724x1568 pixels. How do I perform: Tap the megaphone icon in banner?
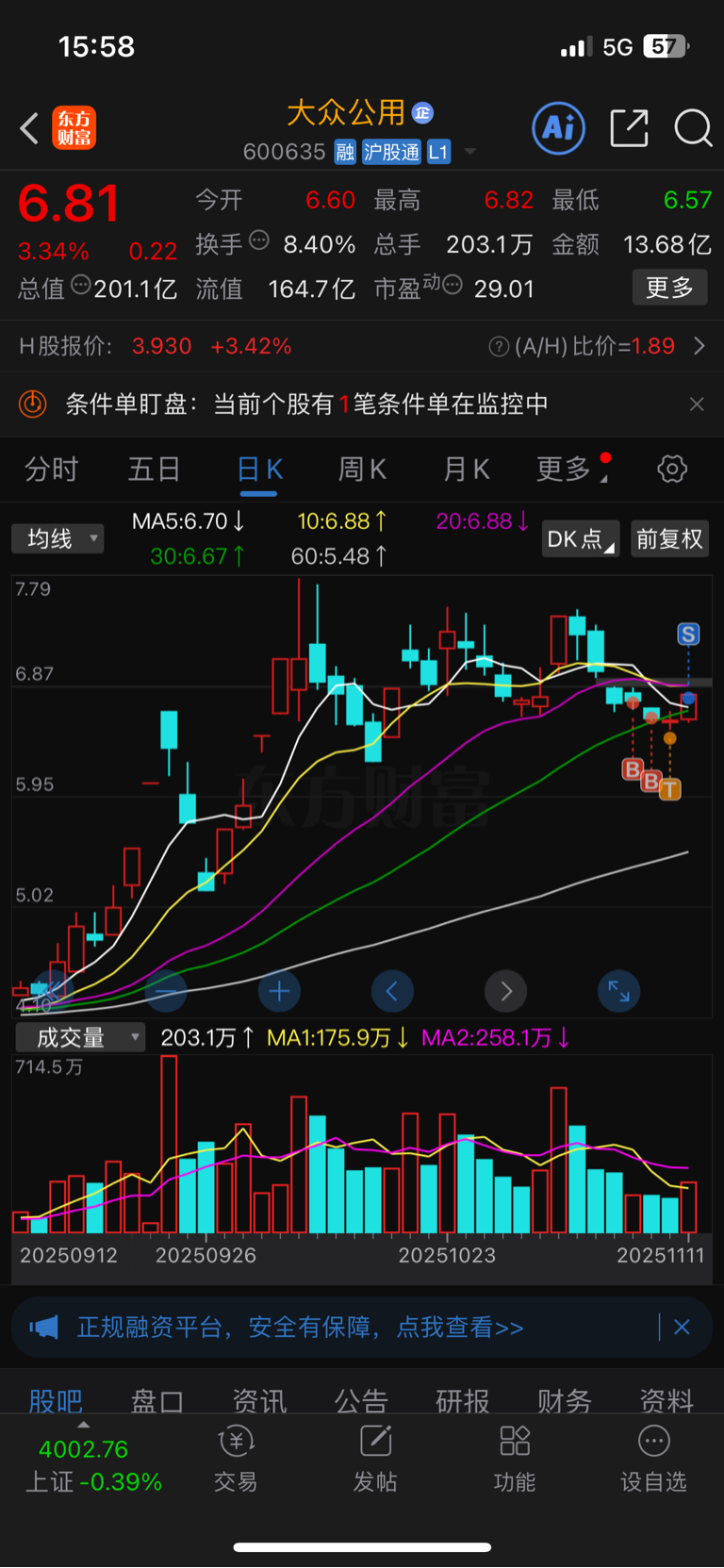click(x=43, y=1328)
